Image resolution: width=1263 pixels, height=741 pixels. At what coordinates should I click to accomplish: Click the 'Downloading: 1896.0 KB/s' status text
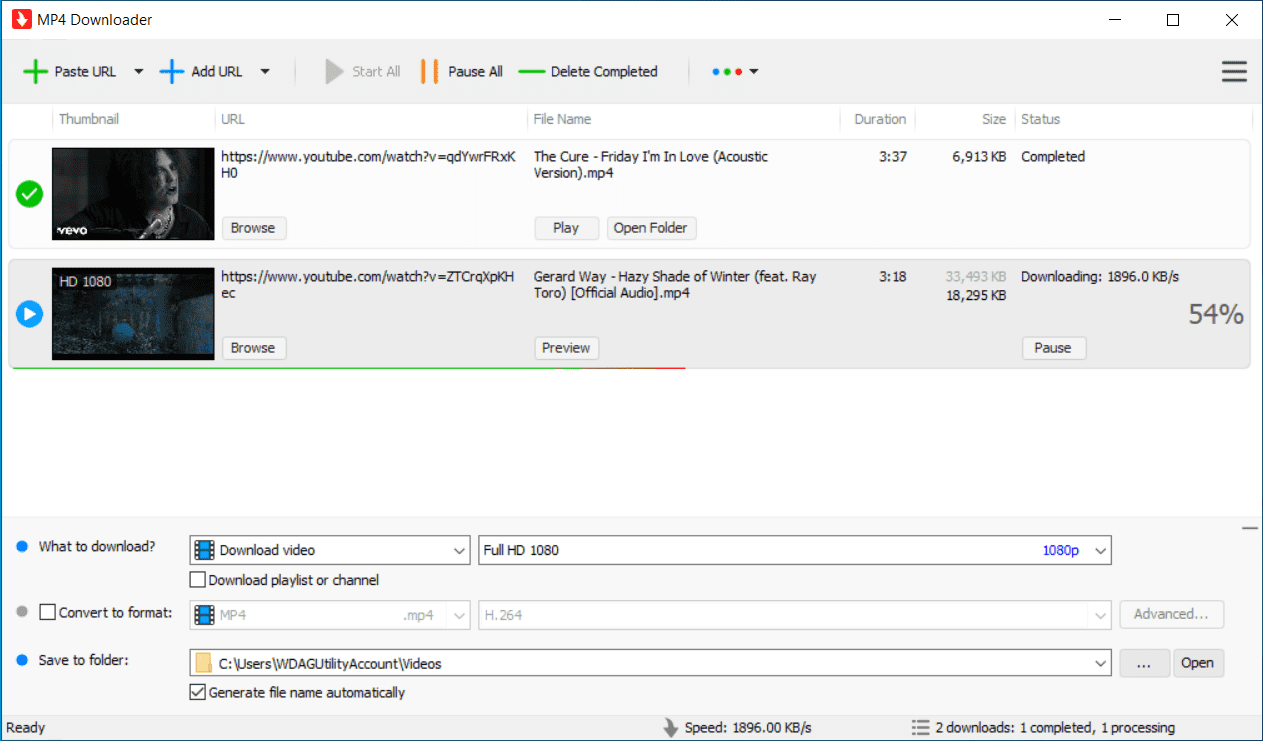click(x=1100, y=277)
